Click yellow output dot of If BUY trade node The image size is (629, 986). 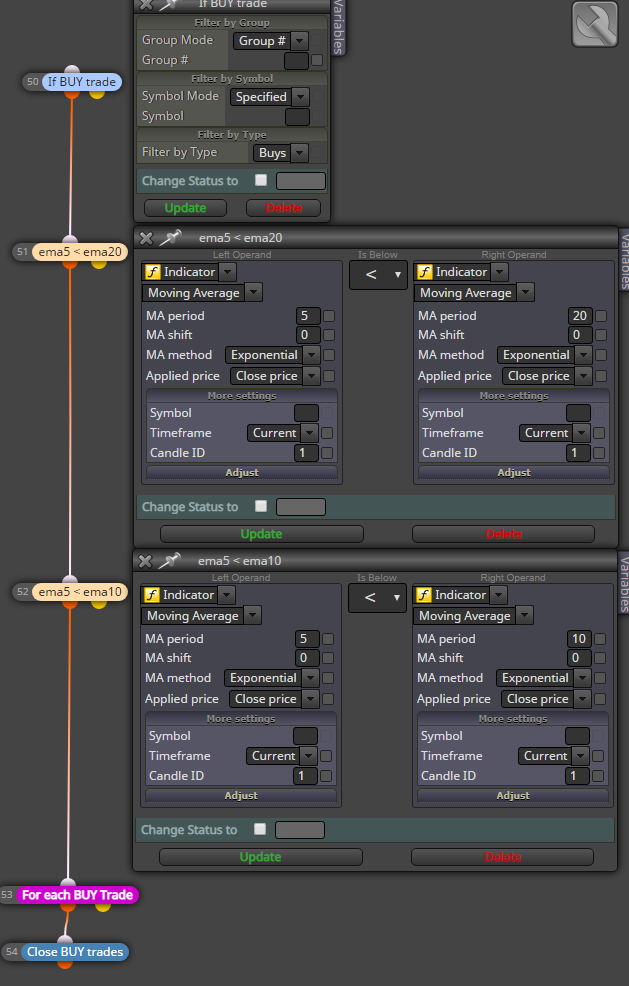point(97,94)
